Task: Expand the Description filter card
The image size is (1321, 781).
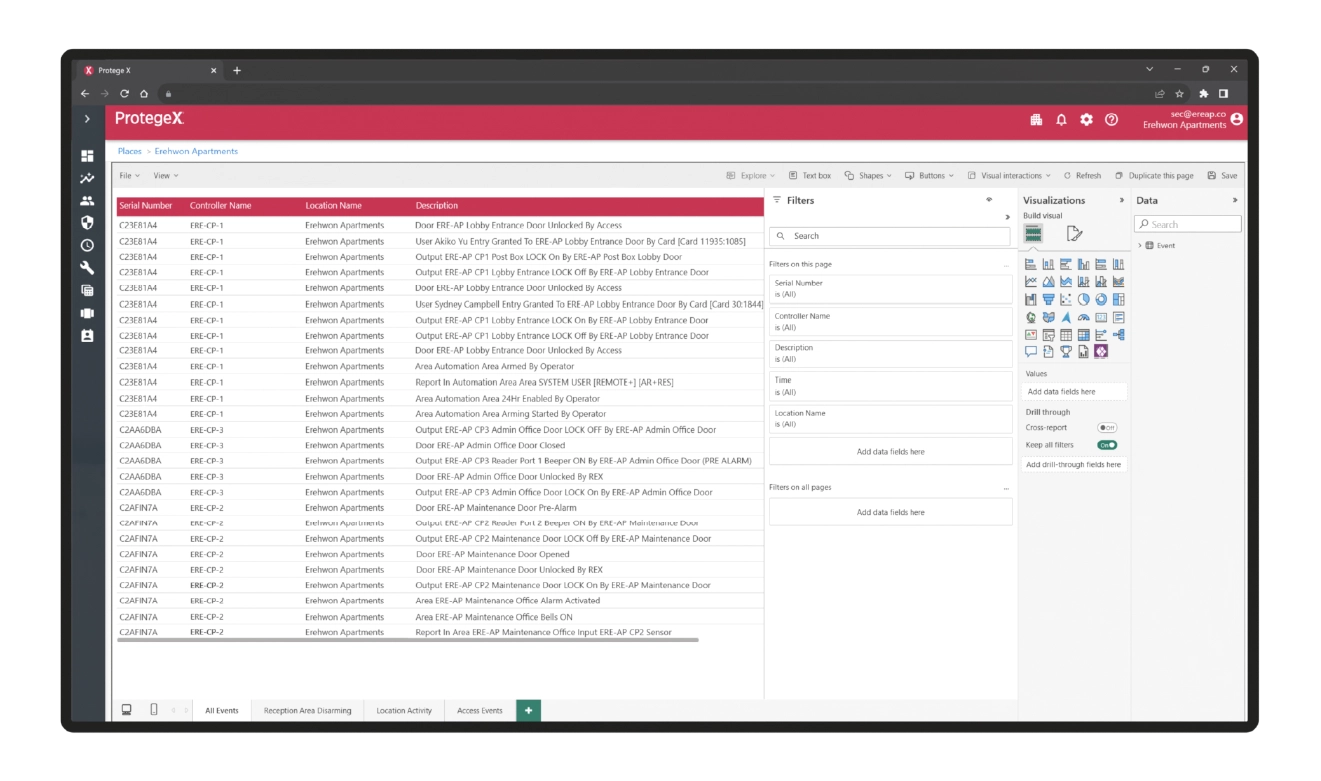Action: pos(890,353)
